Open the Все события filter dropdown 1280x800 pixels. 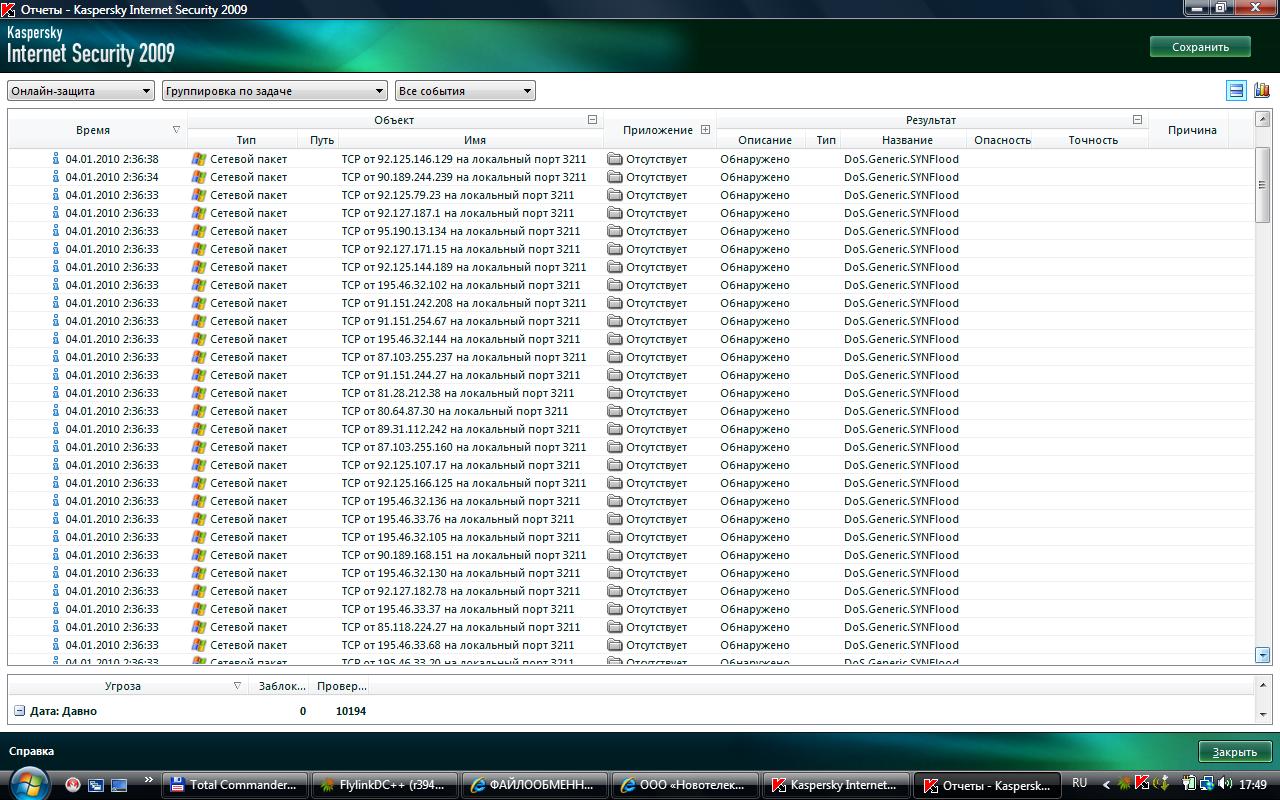[x=465, y=91]
